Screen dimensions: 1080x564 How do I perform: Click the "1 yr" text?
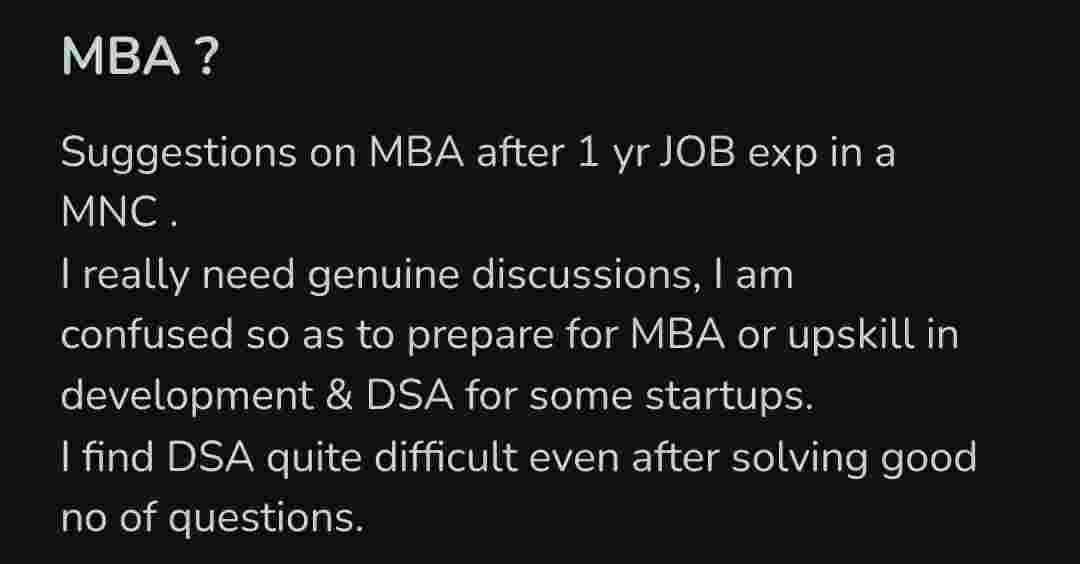click(610, 155)
